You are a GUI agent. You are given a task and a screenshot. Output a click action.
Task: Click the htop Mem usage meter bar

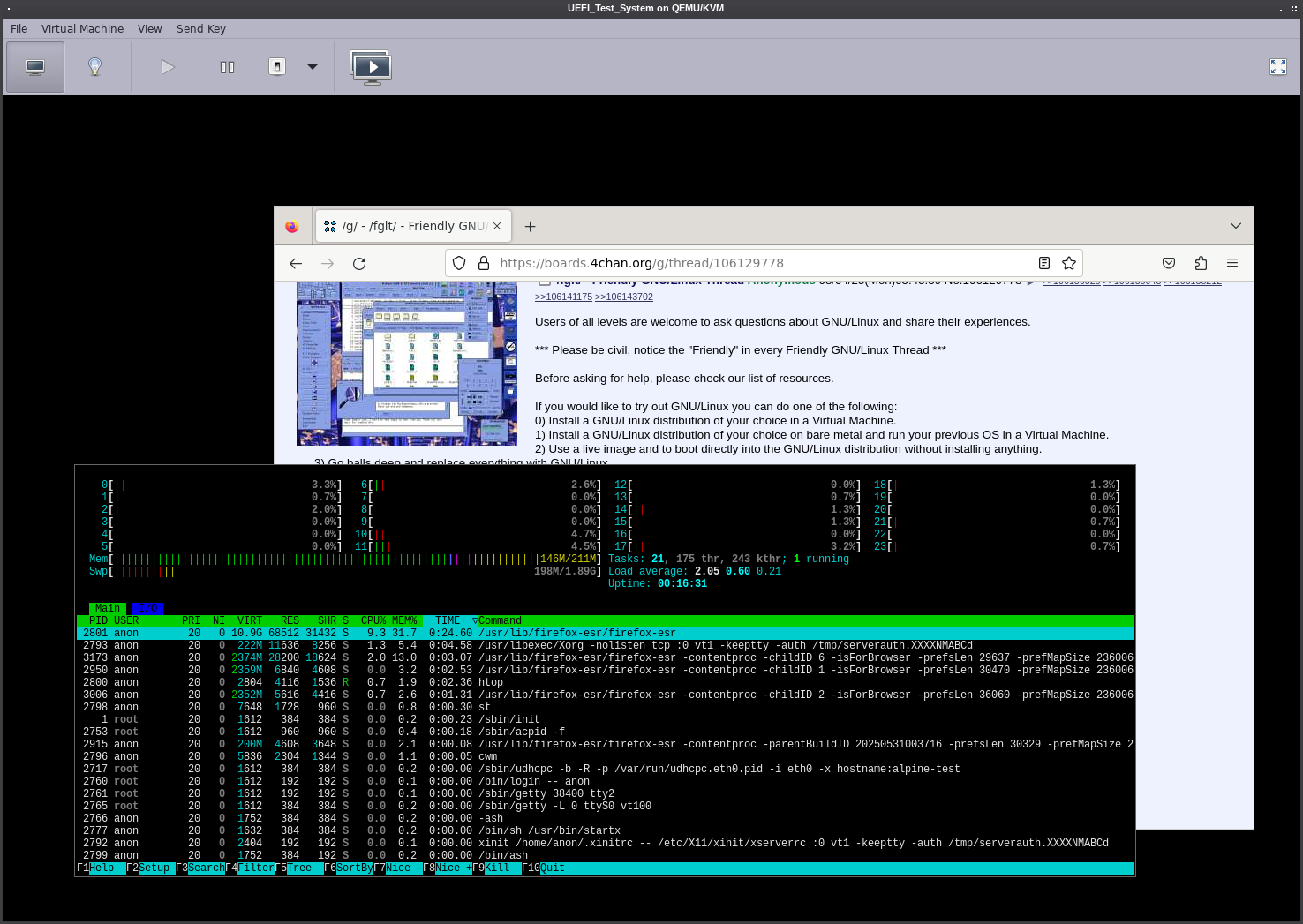[345, 559]
